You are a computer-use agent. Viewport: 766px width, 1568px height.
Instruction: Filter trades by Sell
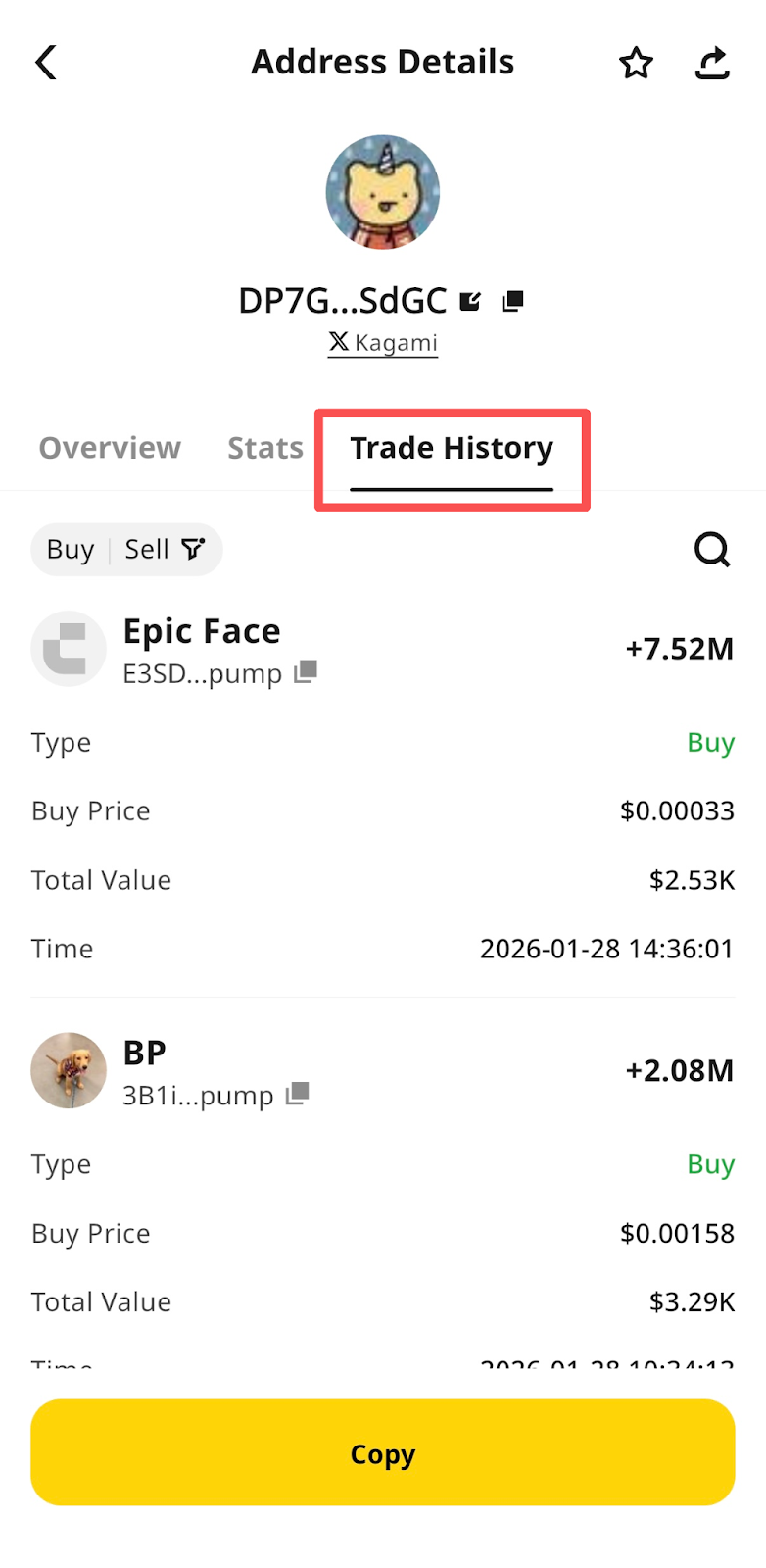click(x=147, y=550)
